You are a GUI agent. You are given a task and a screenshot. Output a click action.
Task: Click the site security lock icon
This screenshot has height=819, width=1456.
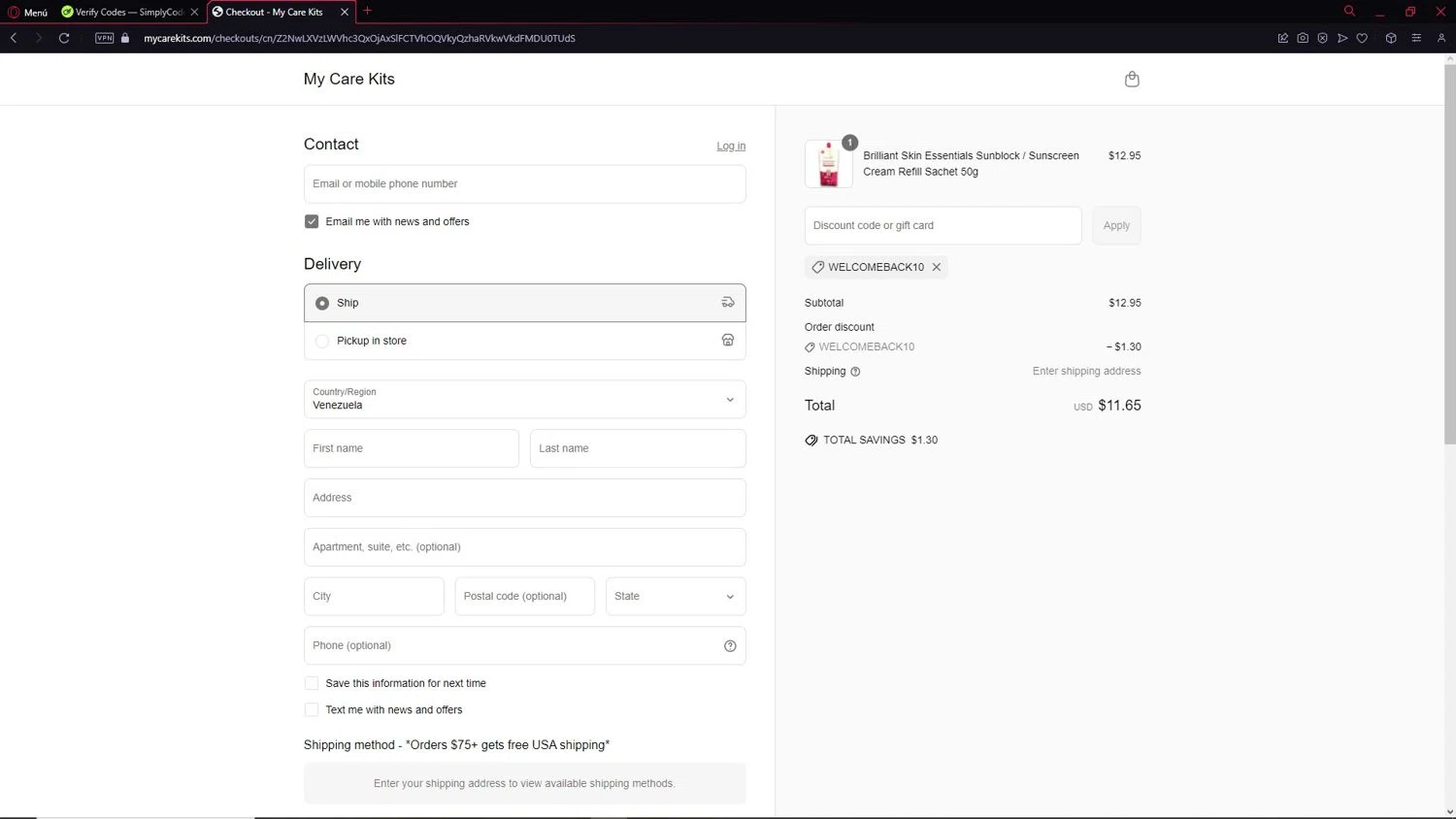pos(125,38)
